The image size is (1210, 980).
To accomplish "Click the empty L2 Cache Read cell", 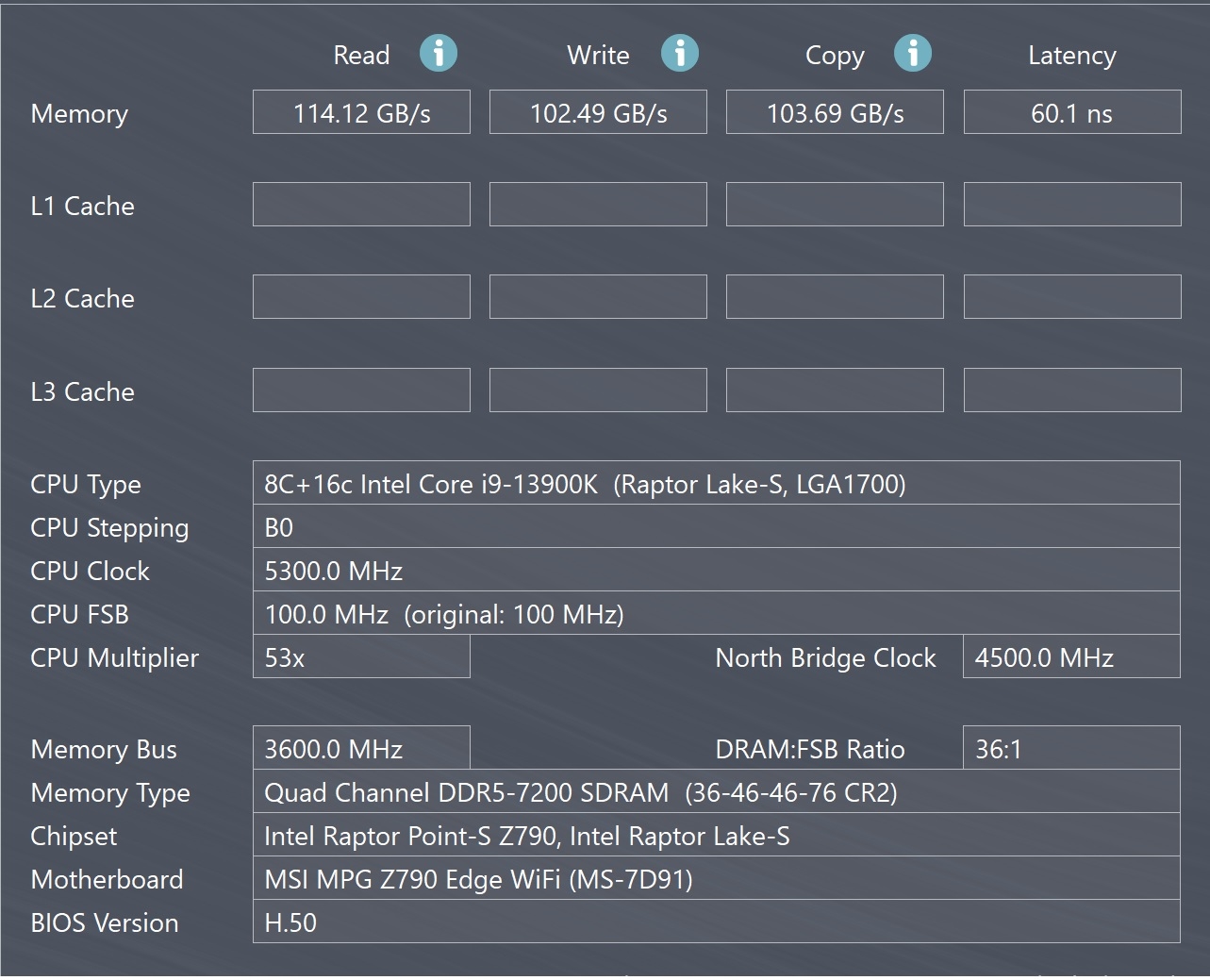I will 361,297.
